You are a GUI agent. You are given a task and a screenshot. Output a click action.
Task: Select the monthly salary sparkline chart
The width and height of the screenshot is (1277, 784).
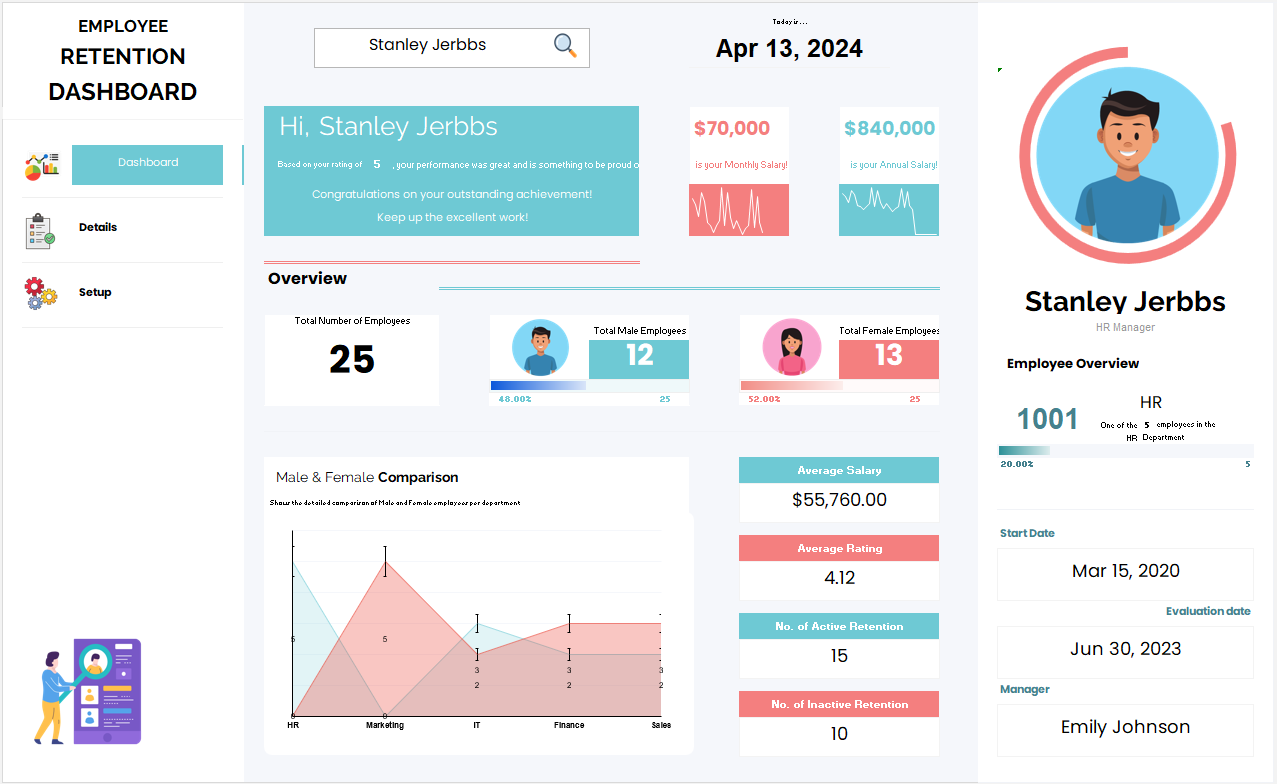point(738,210)
